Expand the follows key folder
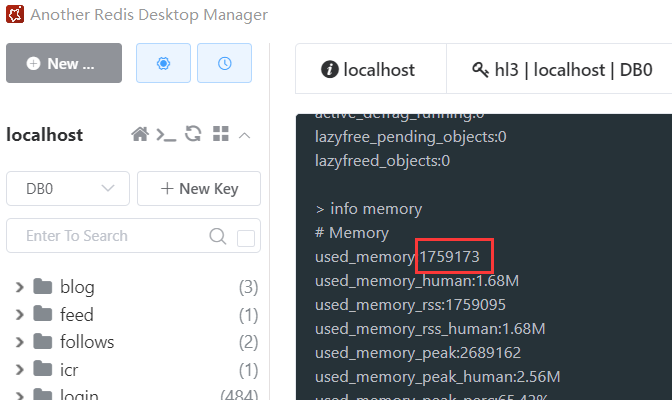Image resolution: width=672 pixels, height=400 pixels. 19,342
